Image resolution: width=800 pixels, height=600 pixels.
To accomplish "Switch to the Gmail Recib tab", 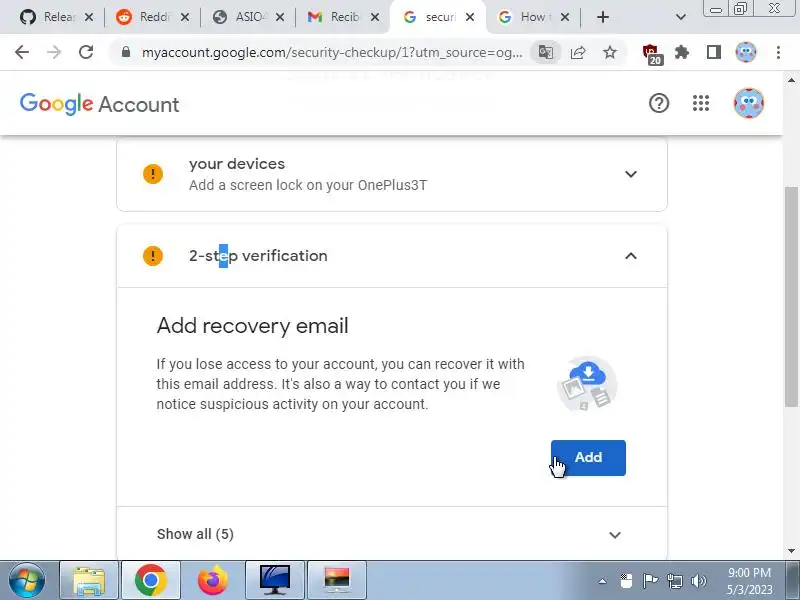I will [x=343, y=17].
